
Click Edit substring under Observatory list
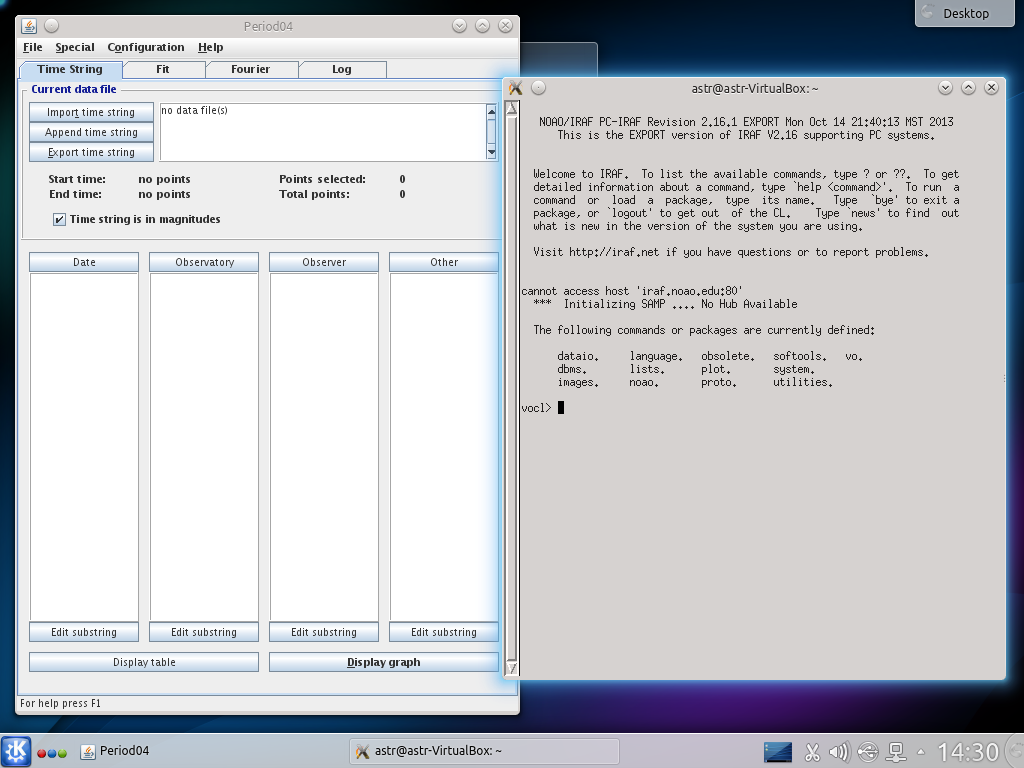coord(204,632)
